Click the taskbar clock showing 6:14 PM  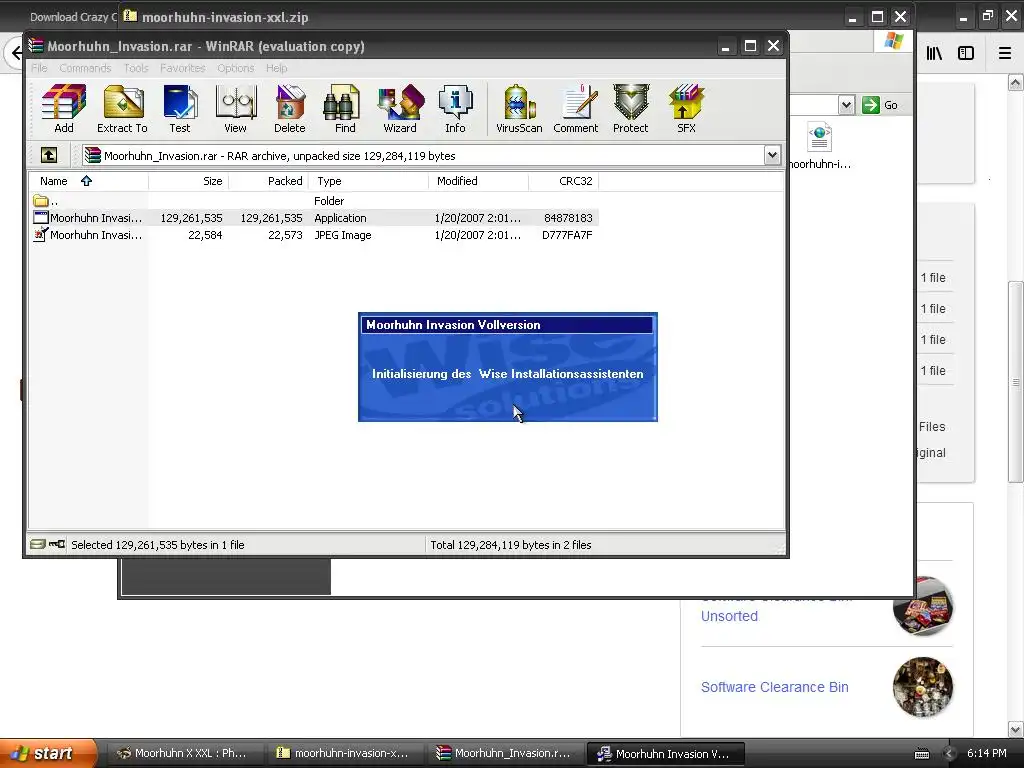coord(986,753)
